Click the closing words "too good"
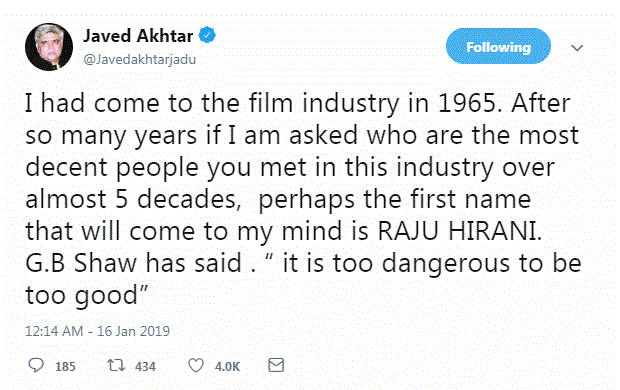 81,296
